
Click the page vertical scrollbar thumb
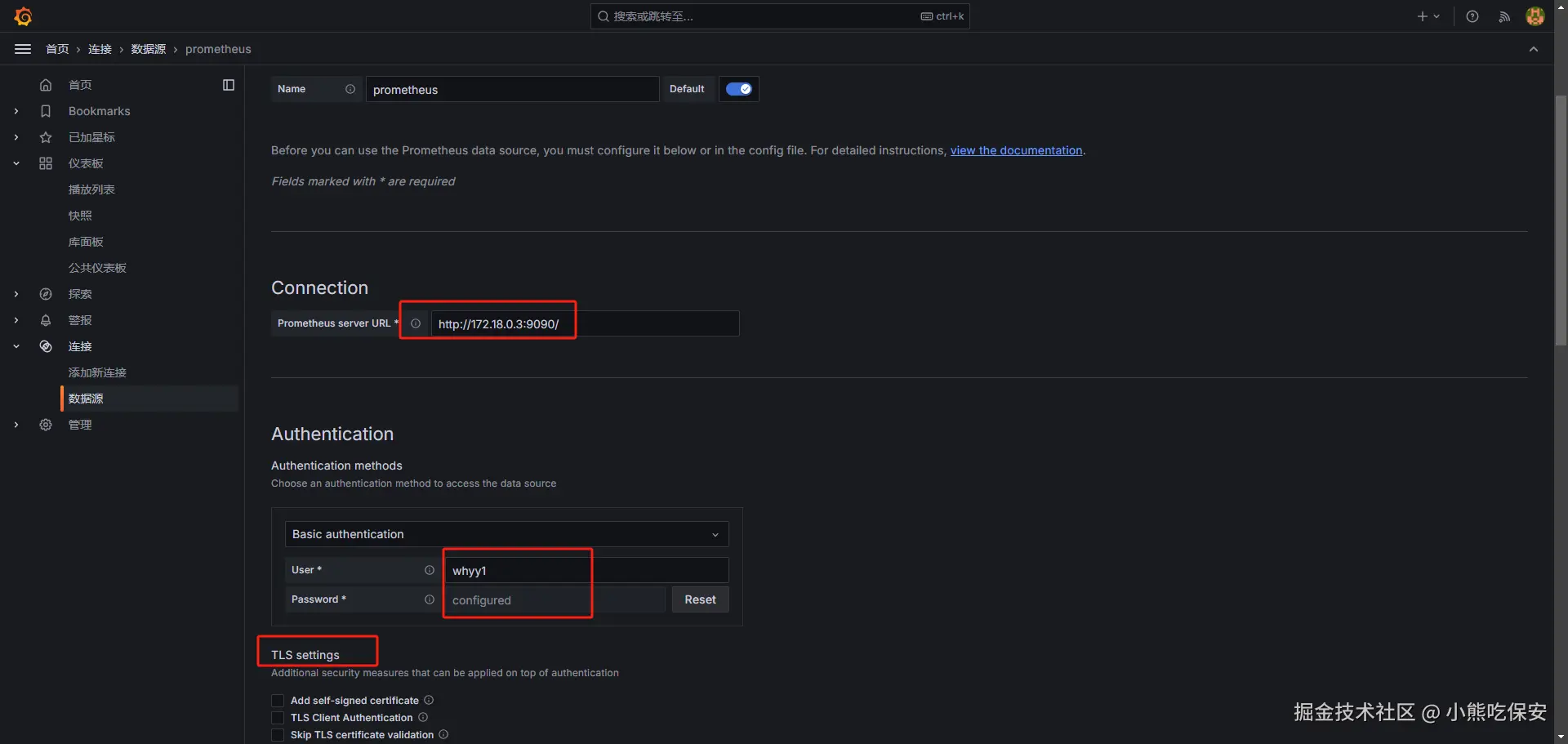coord(1561,221)
